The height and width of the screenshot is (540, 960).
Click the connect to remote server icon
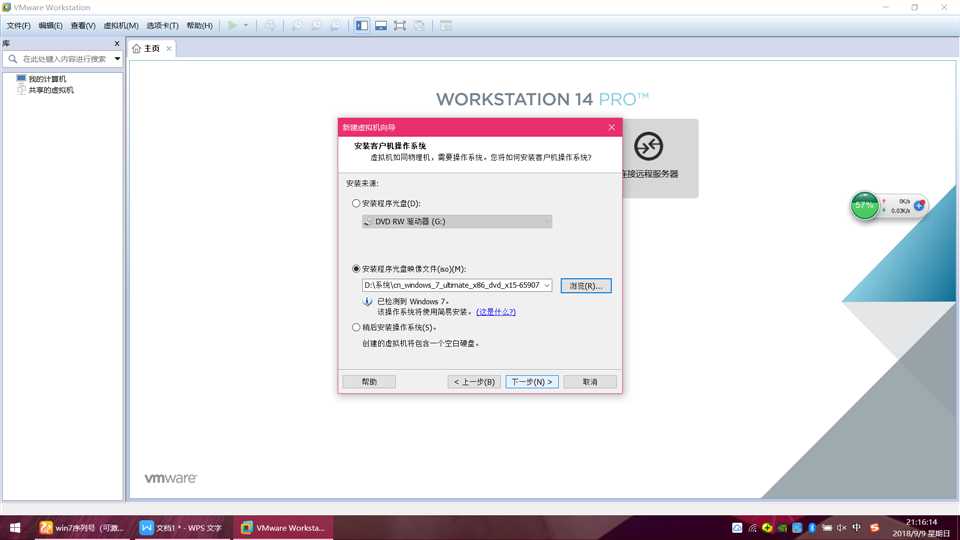tap(648, 146)
